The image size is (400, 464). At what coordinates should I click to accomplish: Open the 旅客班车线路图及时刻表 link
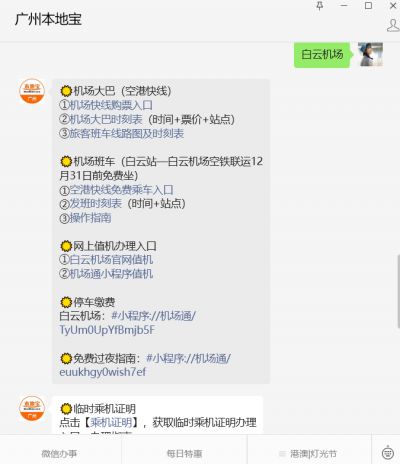[127, 133]
